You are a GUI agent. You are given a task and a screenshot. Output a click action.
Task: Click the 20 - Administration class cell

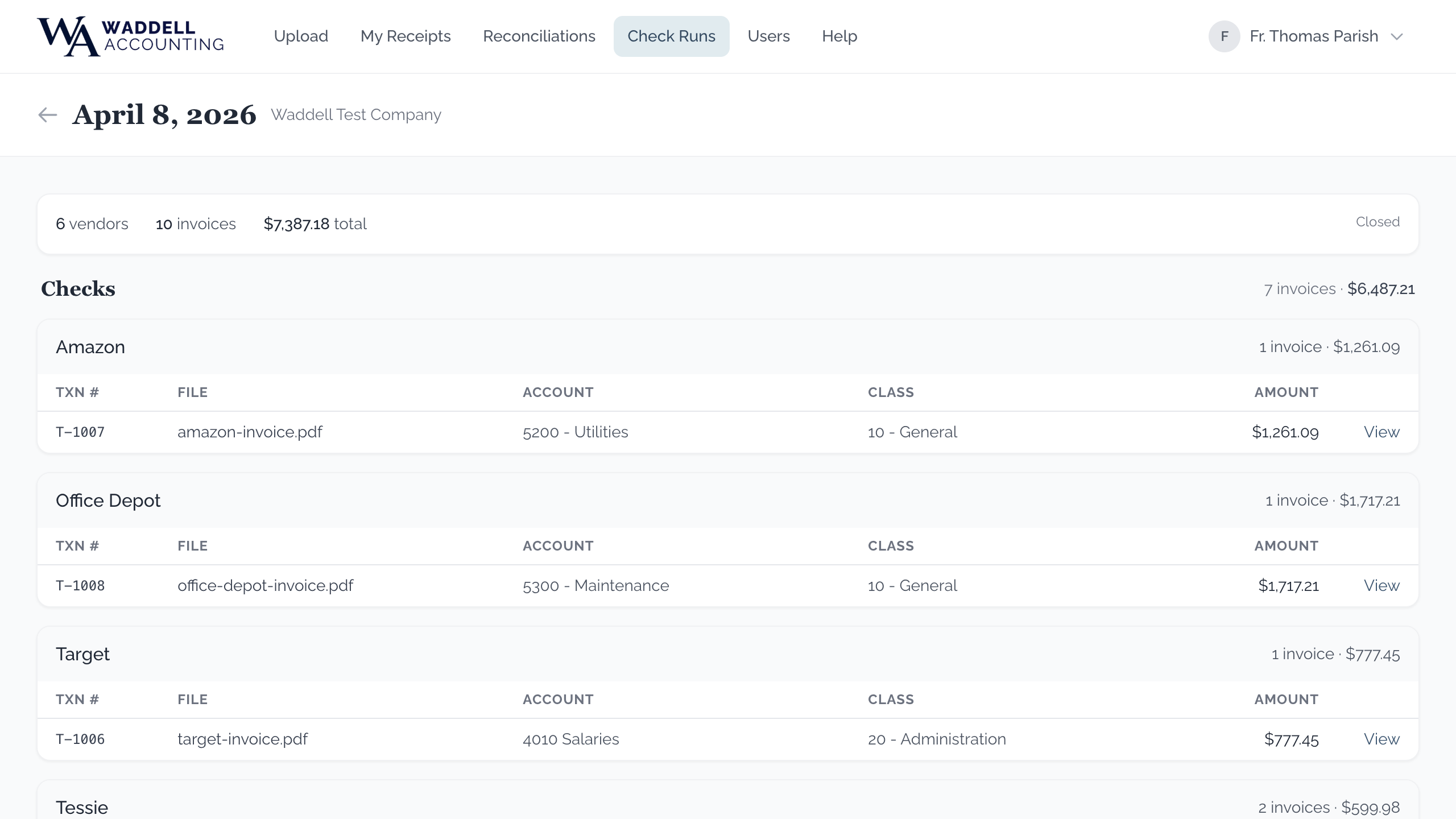point(937,739)
